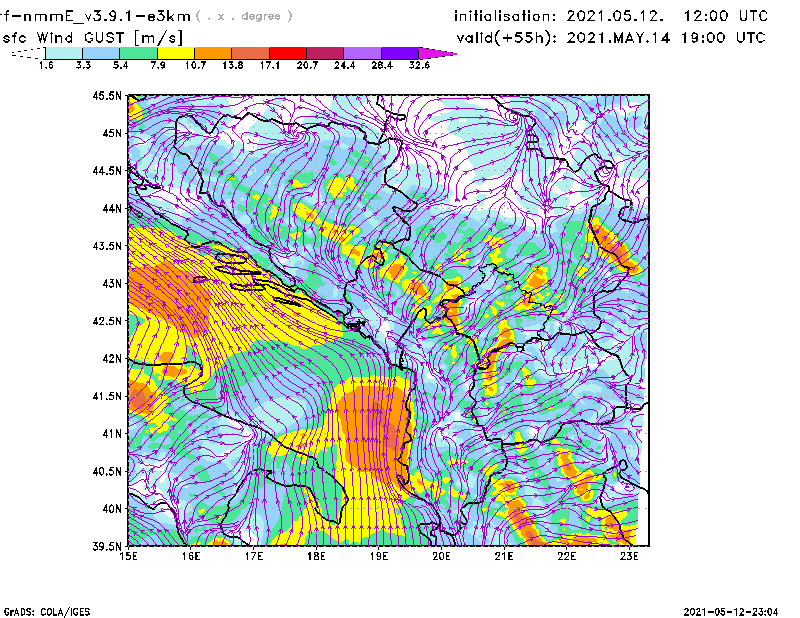Select the yellow legend swatch after 7.9

(176, 53)
